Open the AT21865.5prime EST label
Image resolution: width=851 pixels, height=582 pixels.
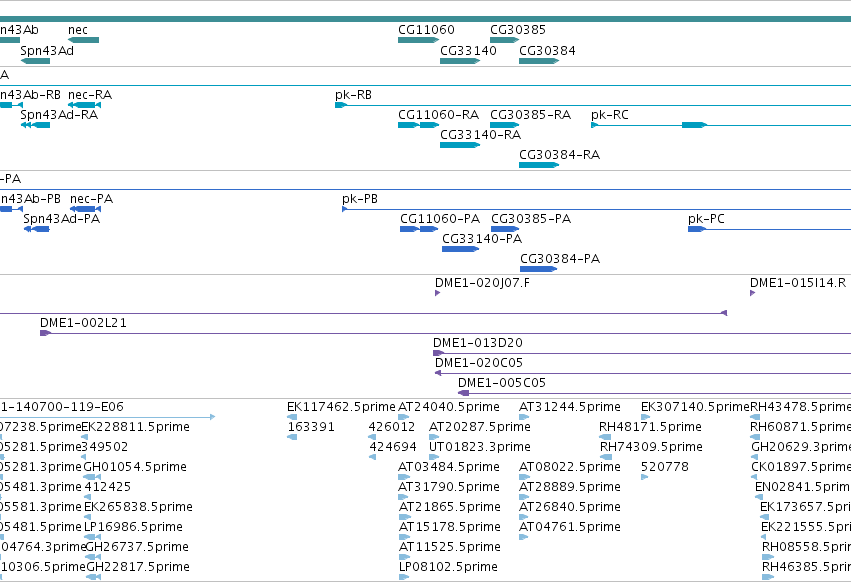tap(450, 508)
